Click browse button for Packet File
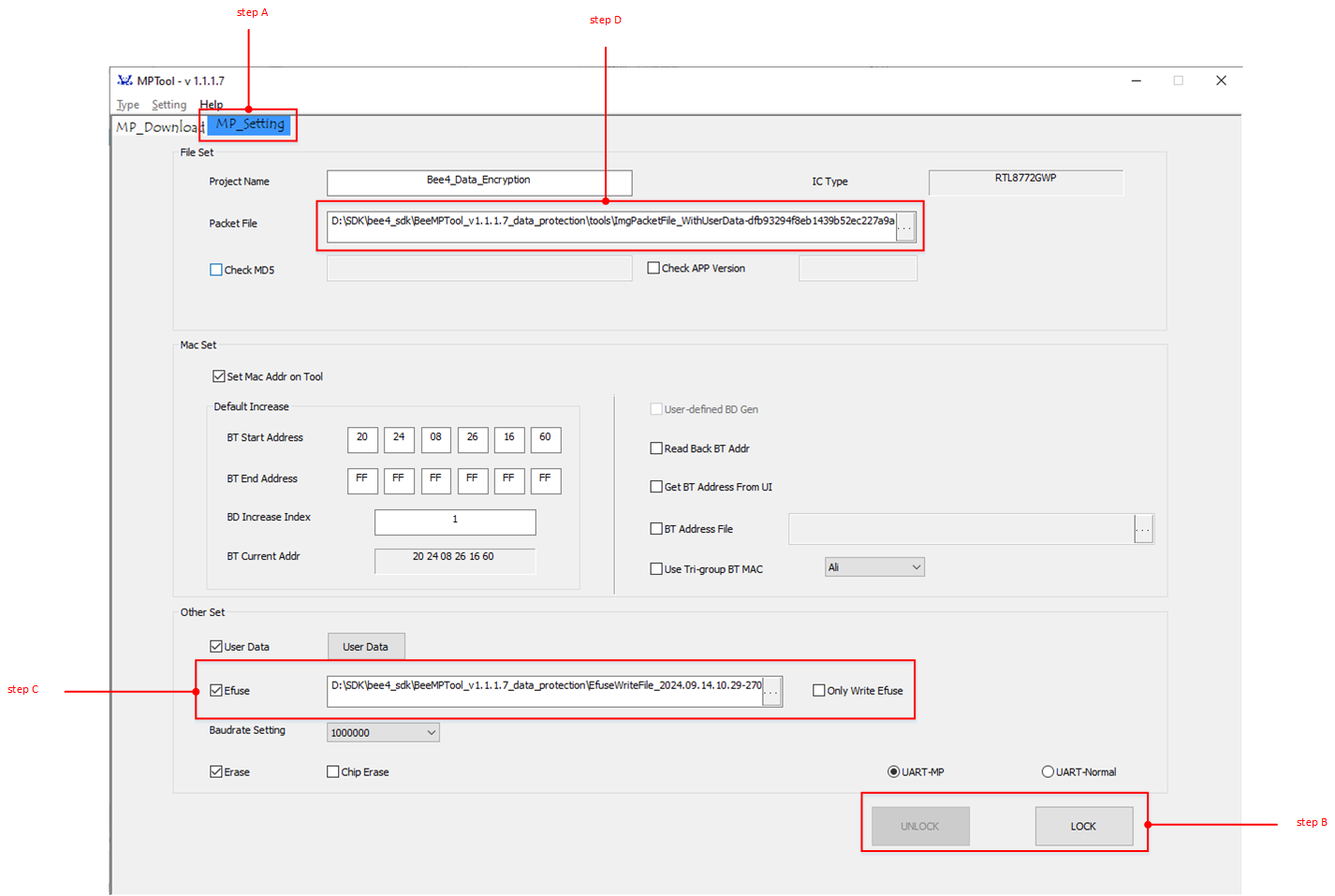 (905, 228)
